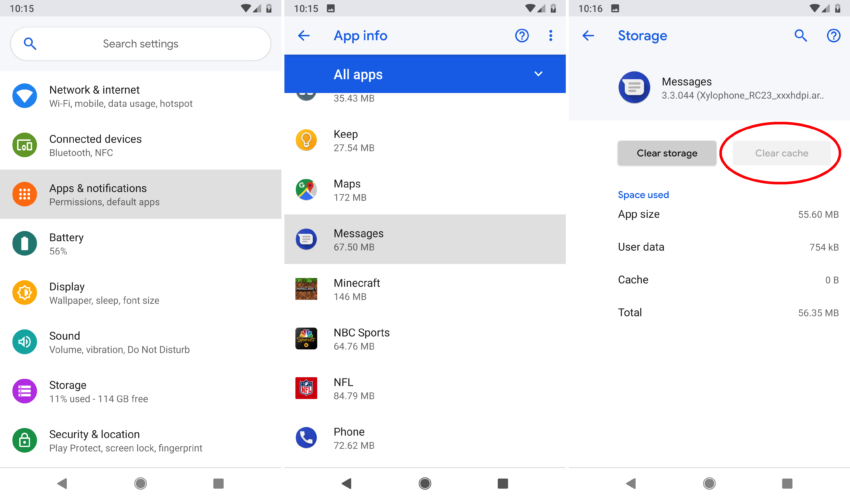Tap recents button on App info screen
The width and height of the screenshot is (850, 500).
pyautogui.click(x=503, y=483)
